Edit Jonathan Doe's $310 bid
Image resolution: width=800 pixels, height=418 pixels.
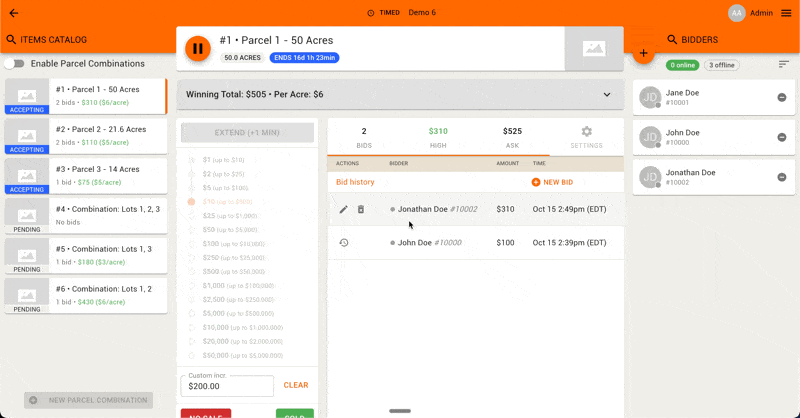coord(344,209)
